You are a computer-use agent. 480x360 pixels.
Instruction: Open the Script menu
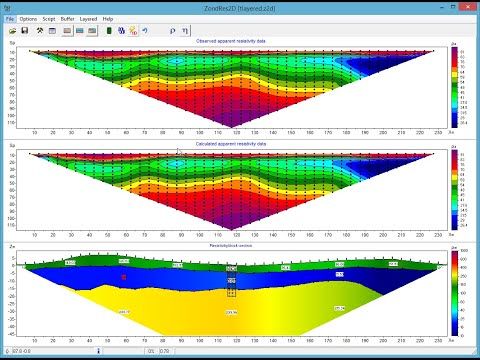click(49, 19)
